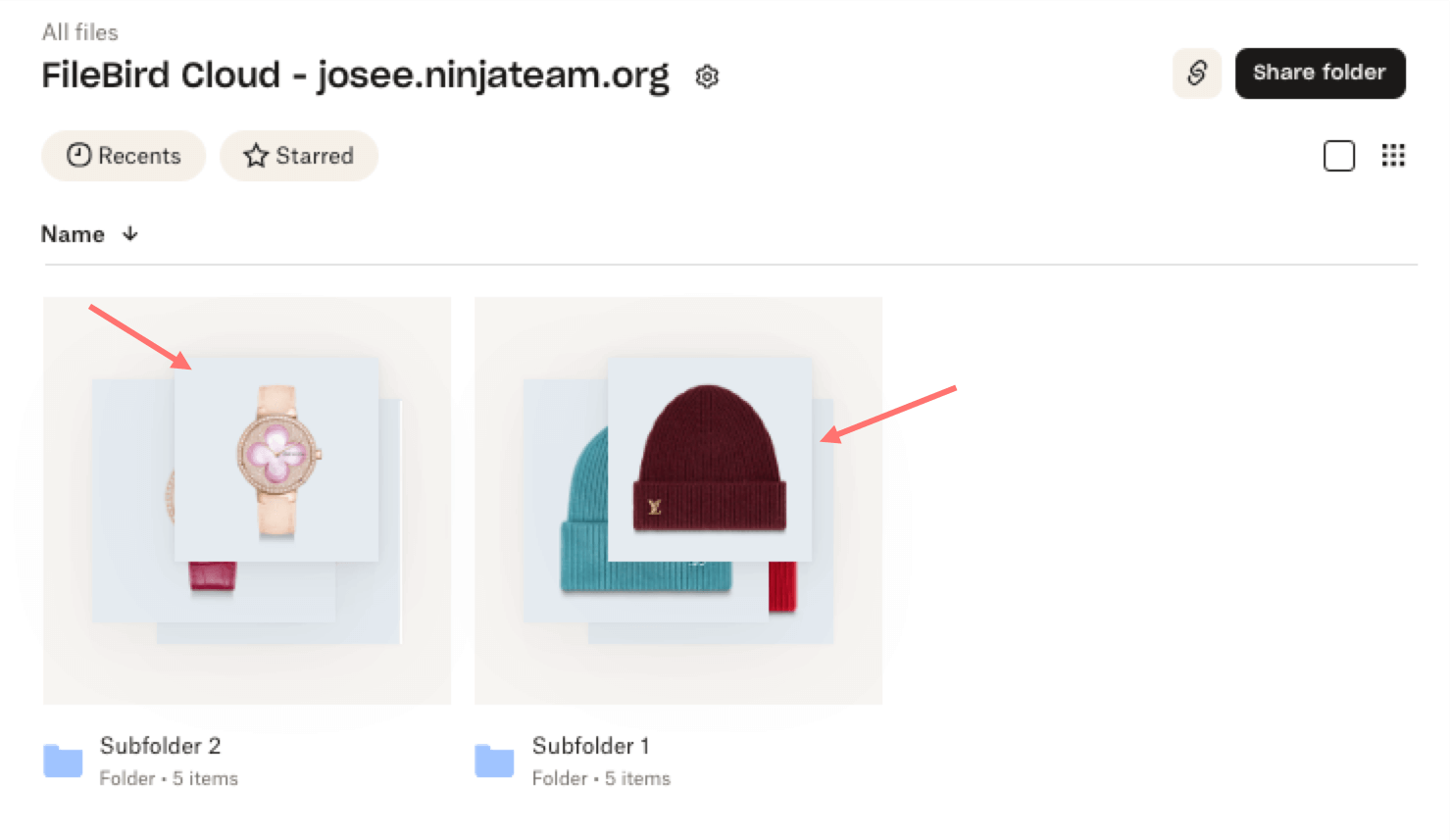Click the clock icon in Recents
The image size is (1450, 840).
(x=78, y=156)
